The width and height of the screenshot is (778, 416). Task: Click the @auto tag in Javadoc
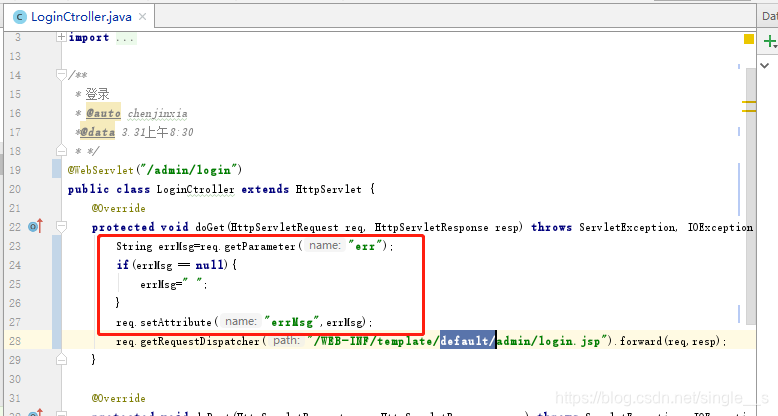[103, 113]
